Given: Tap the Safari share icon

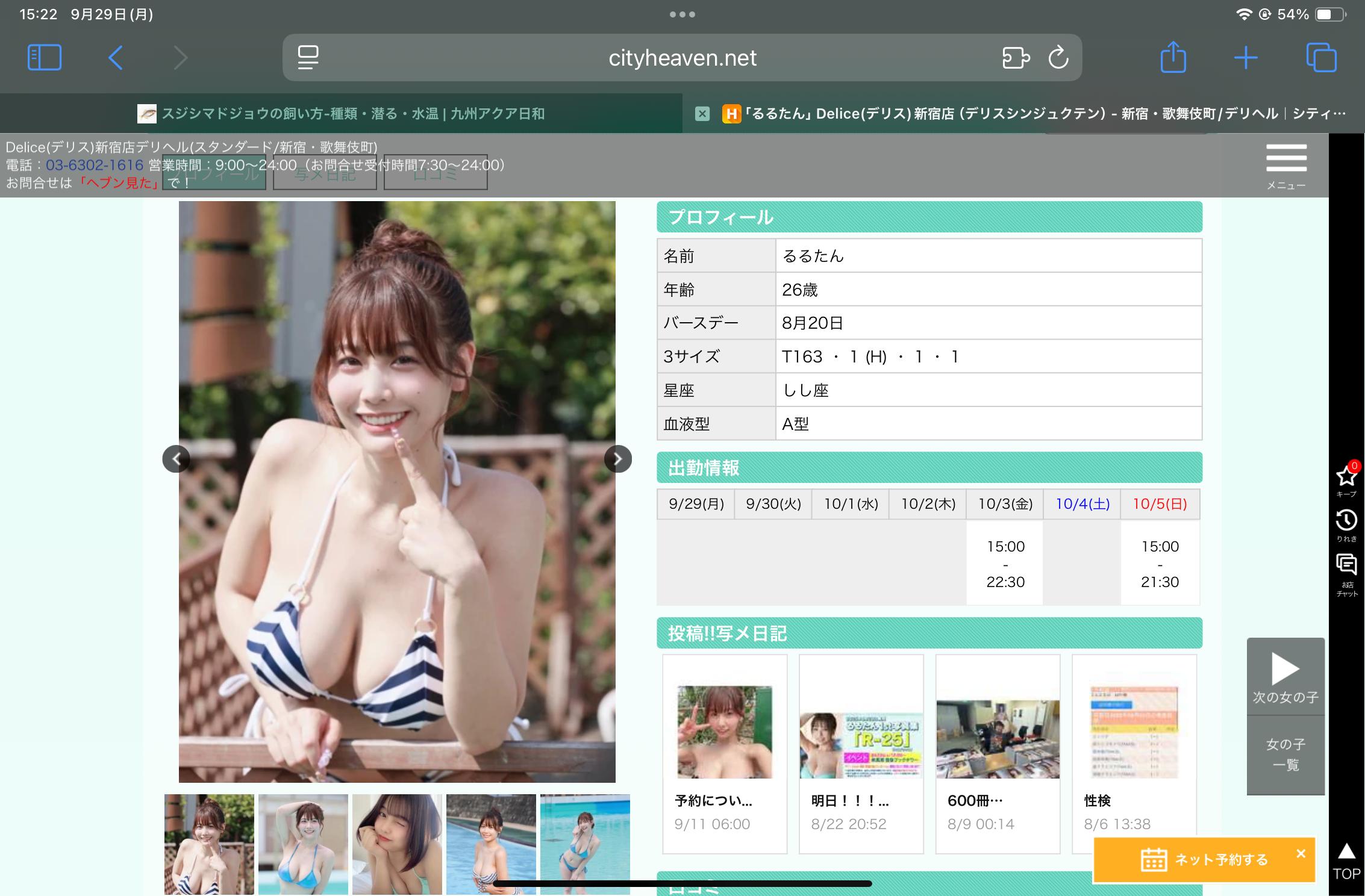Looking at the screenshot, I should pos(1172,58).
